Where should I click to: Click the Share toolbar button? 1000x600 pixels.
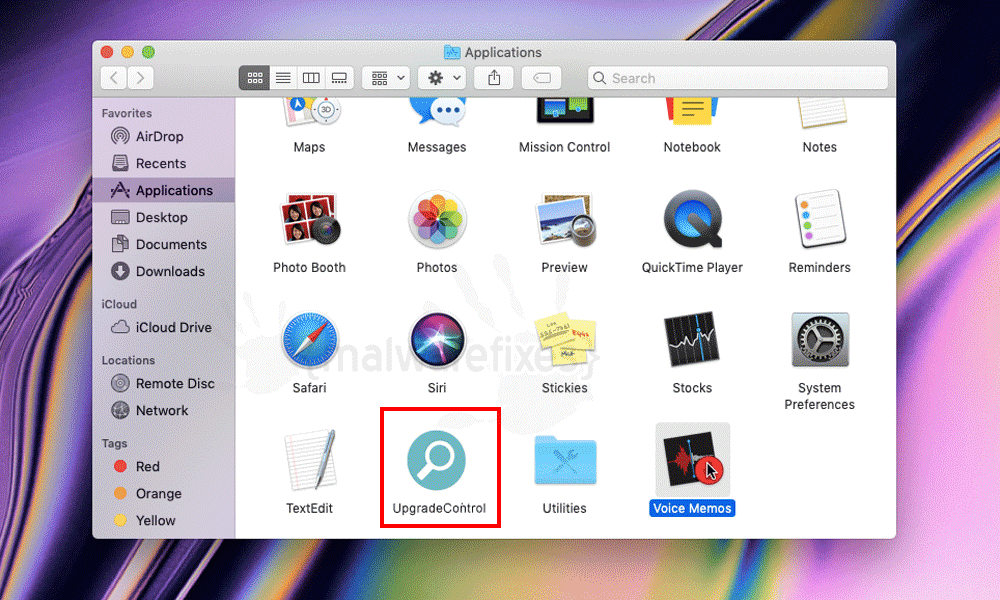point(494,78)
